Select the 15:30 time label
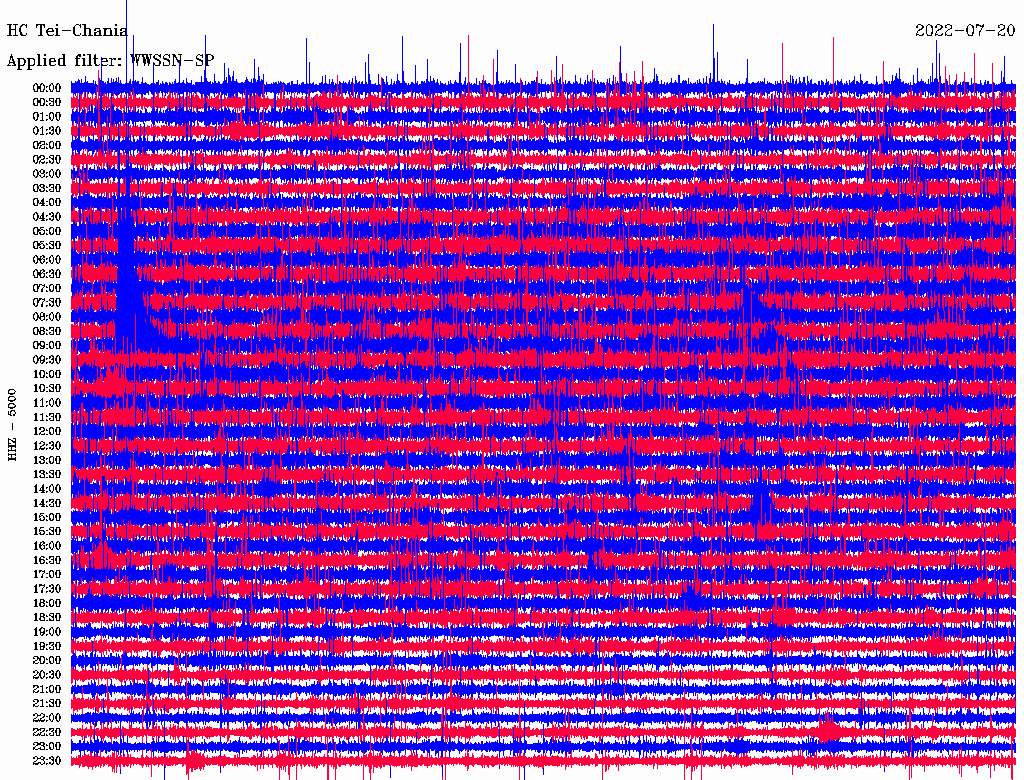Viewport: 1024px width, 780px height. (46, 532)
